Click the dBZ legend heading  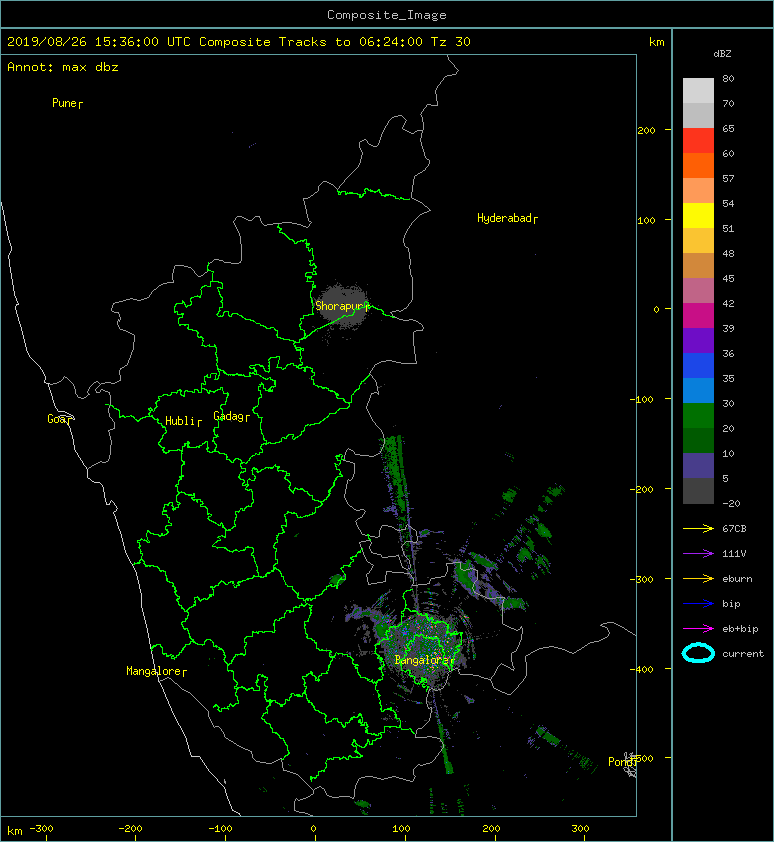[722, 54]
